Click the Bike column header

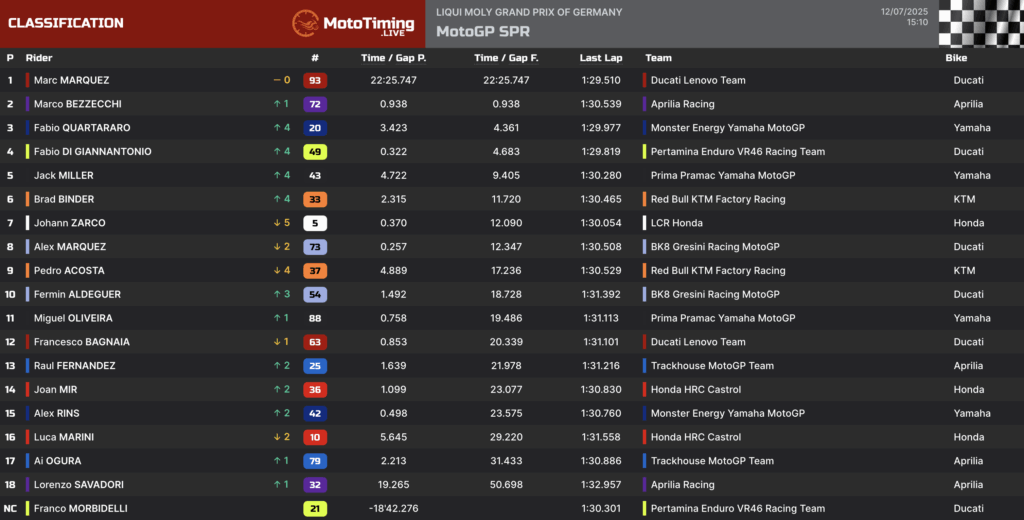956,57
